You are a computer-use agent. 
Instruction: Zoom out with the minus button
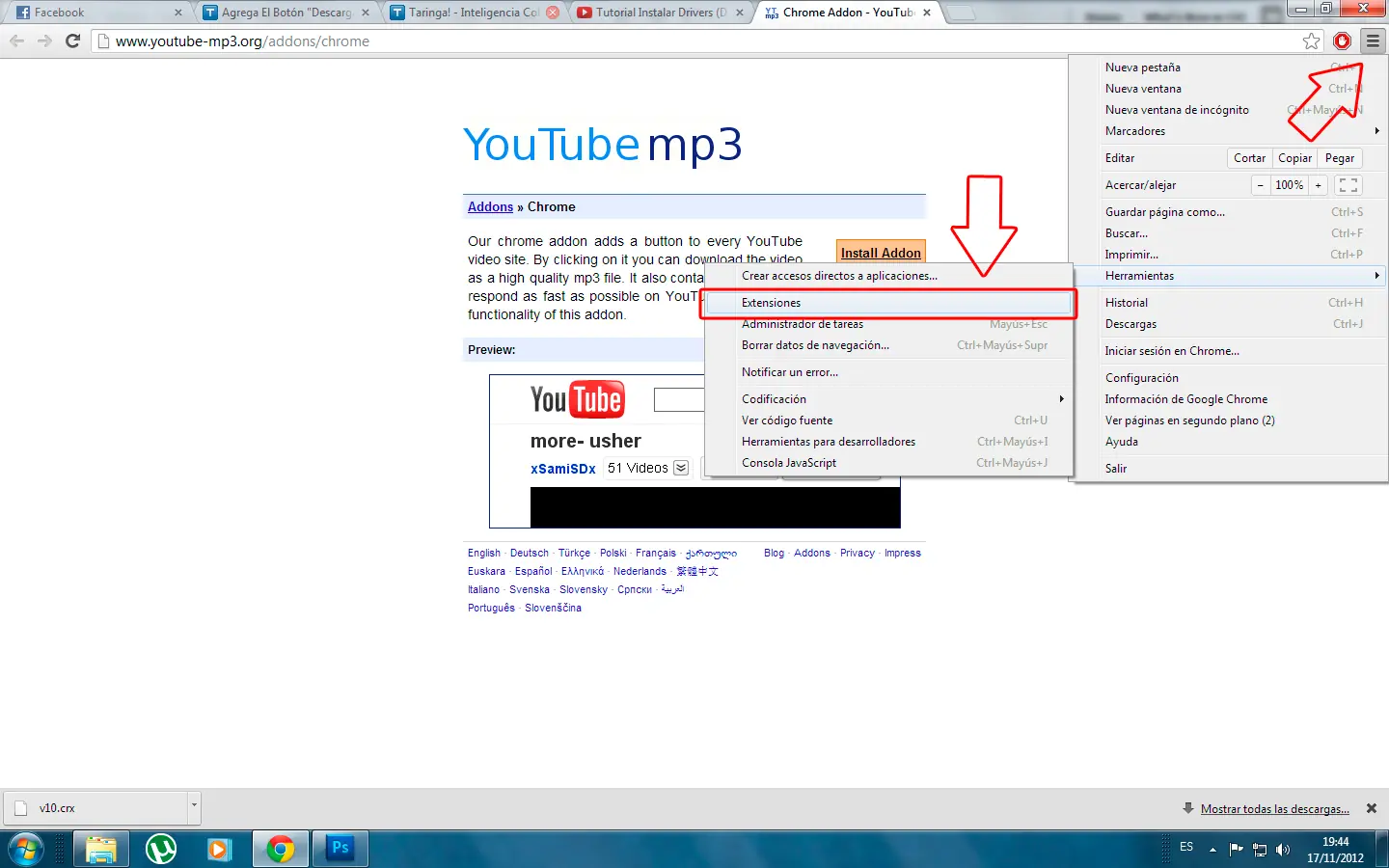coord(1260,185)
